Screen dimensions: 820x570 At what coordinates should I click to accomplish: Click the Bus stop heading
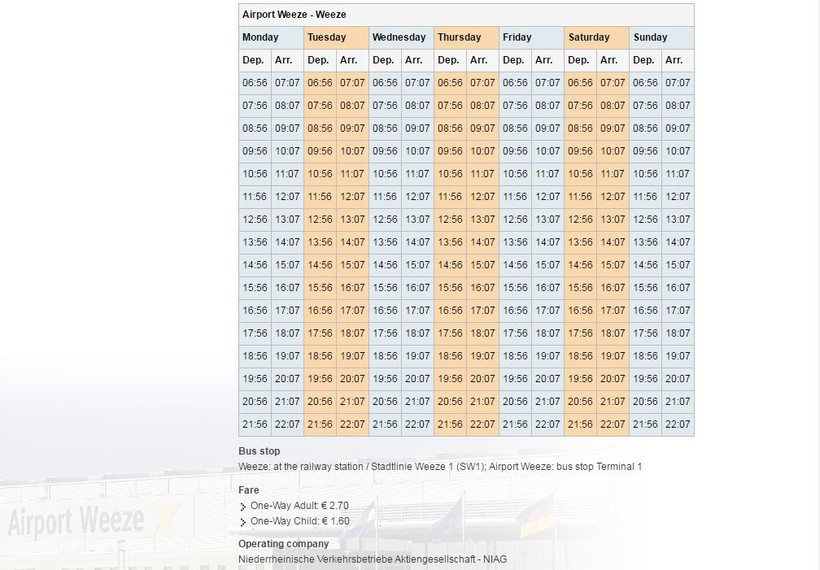point(259,451)
